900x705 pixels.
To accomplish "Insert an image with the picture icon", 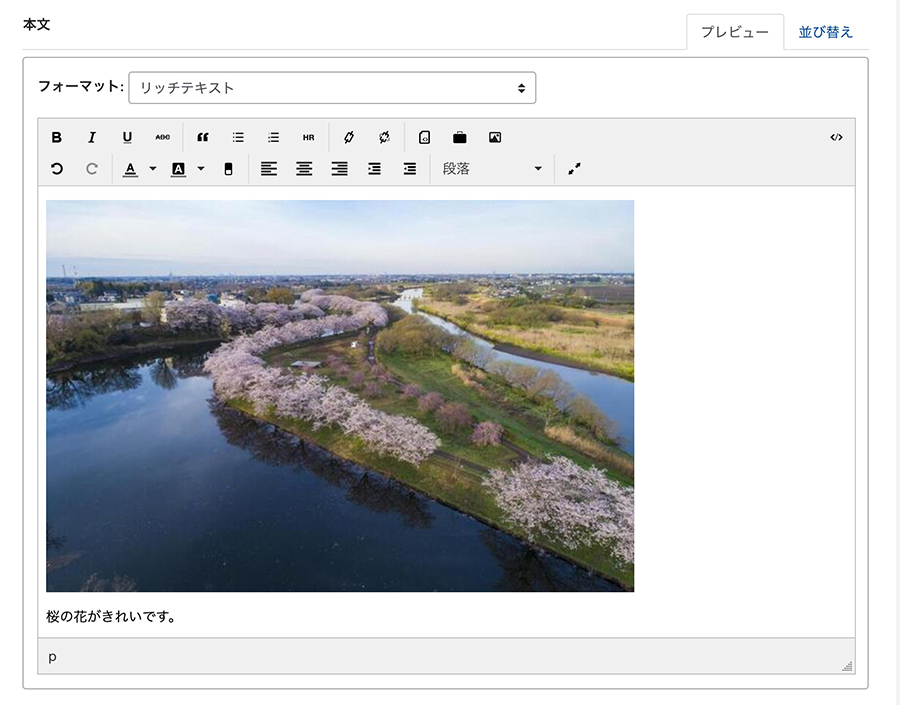I will click(495, 137).
